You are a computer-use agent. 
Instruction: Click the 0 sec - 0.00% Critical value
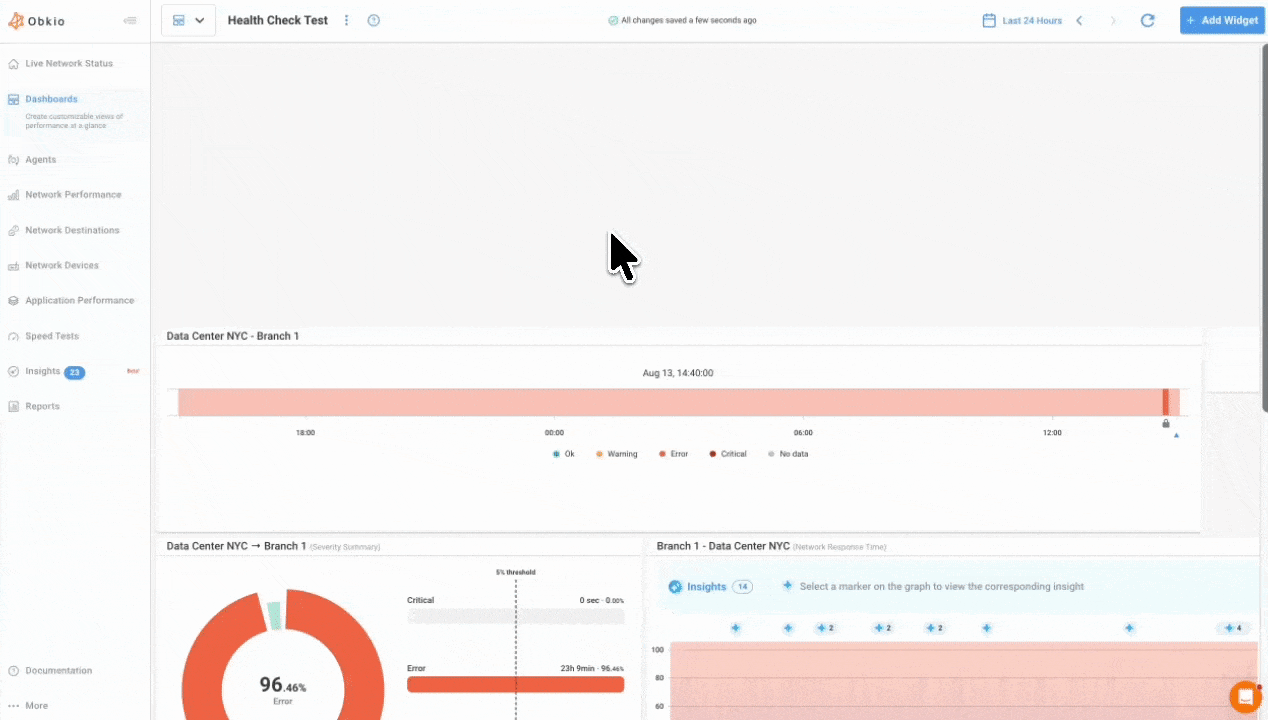point(602,600)
